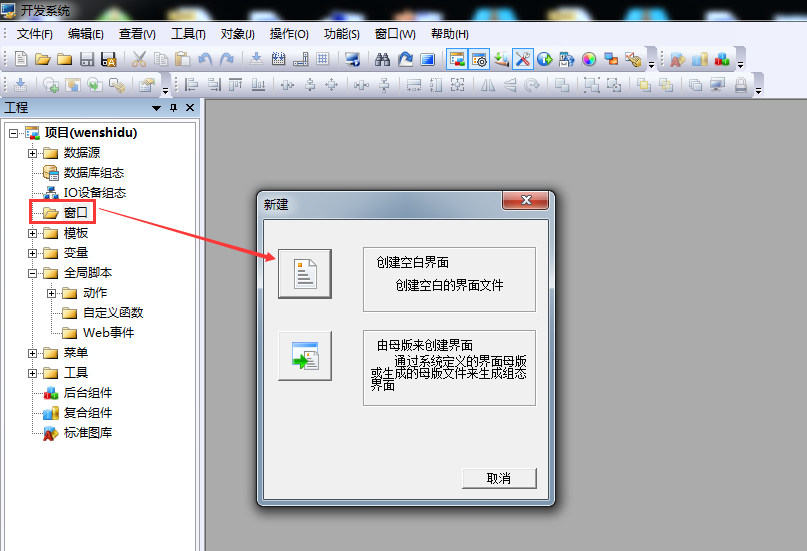Open the 对象(J) menu
The height and width of the screenshot is (551, 807).
237,34
